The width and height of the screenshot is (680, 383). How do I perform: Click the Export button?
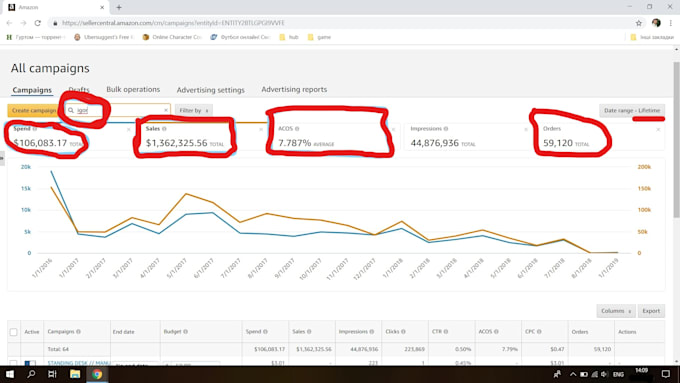[x=651, y=311]
